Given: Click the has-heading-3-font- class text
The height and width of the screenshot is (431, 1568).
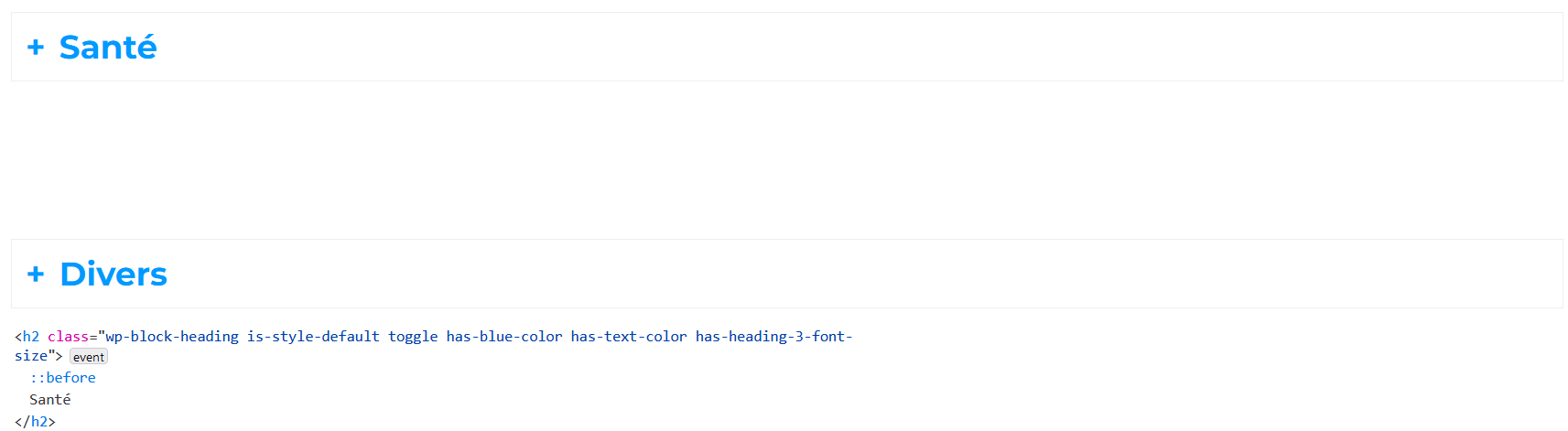Looking at the screenshot, I should [x=774, y=337].
